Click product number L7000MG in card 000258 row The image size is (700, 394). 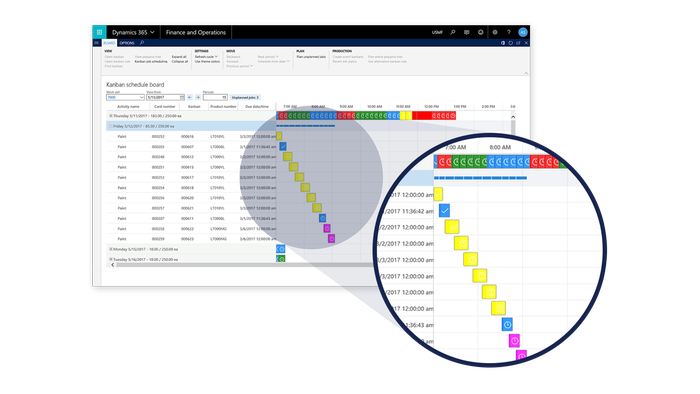[218, 228]
